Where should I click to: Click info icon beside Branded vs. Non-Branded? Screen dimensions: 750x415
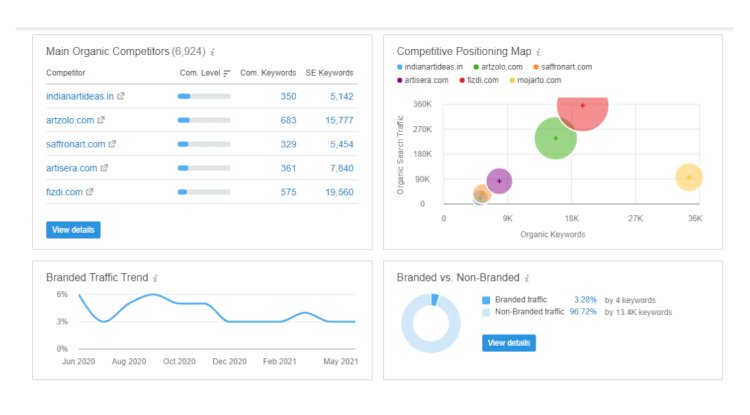click(527, 278)
